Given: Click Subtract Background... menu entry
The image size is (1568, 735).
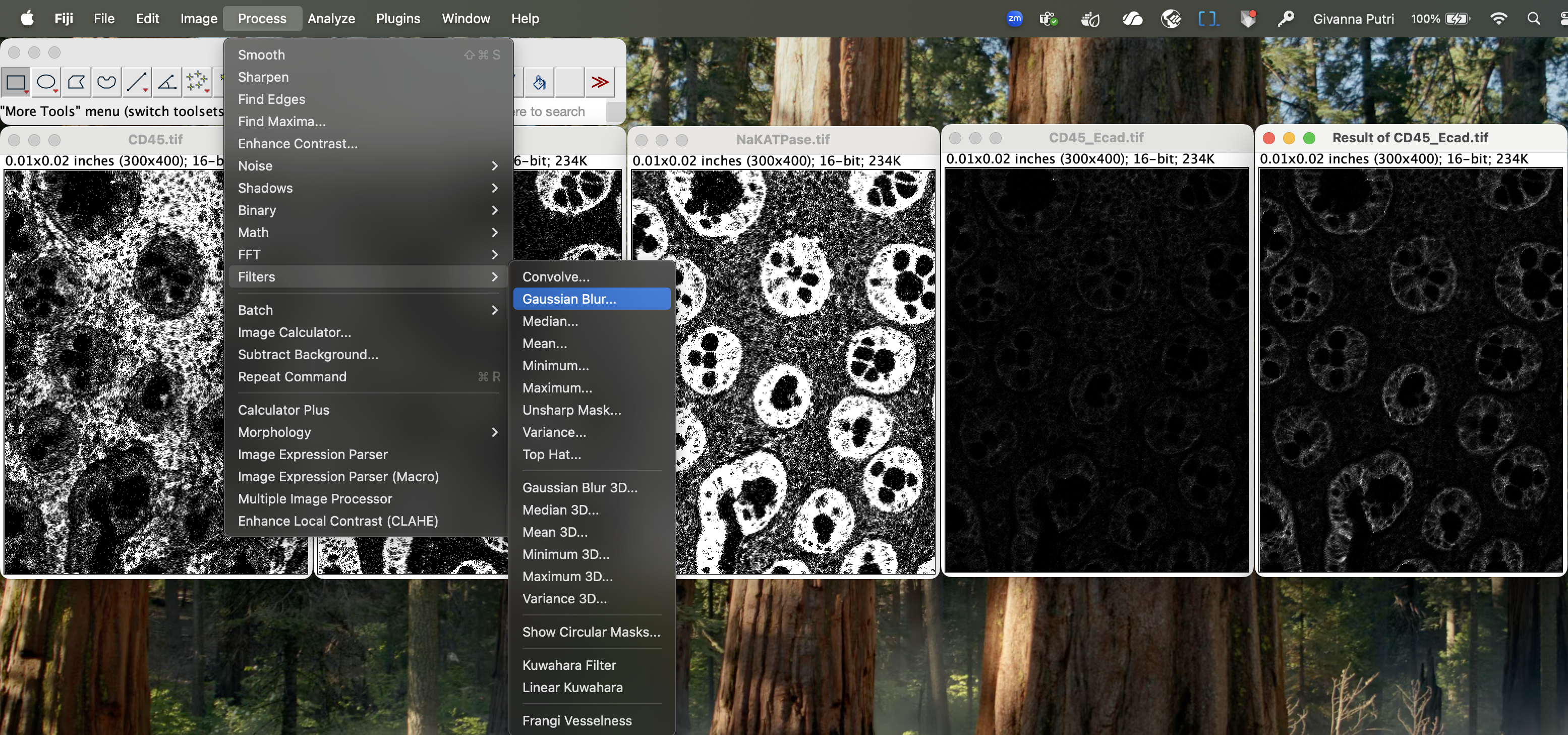Looking at the screenshot, I should click(x=308, y=355).
